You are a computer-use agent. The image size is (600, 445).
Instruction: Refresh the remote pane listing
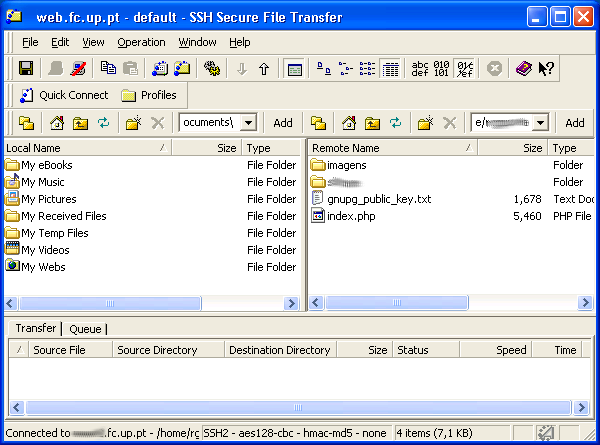pos(395,123)
